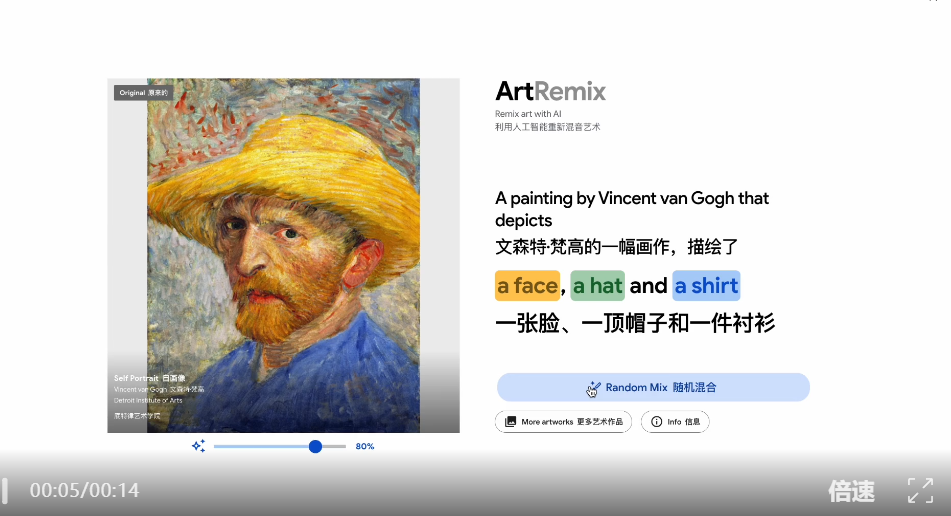The height and width of the screenshot is (516, 951).
Task: Click the remix strength slider handle
Action: 315,446
